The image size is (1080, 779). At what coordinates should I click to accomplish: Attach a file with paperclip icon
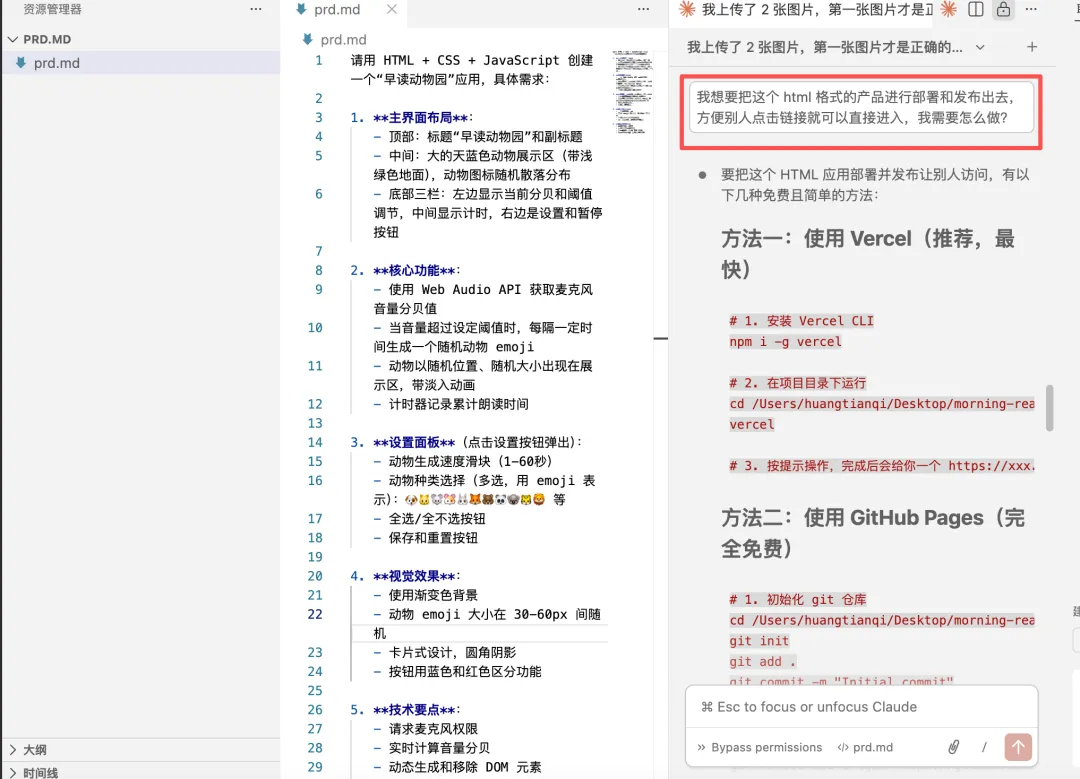point(953,747)
